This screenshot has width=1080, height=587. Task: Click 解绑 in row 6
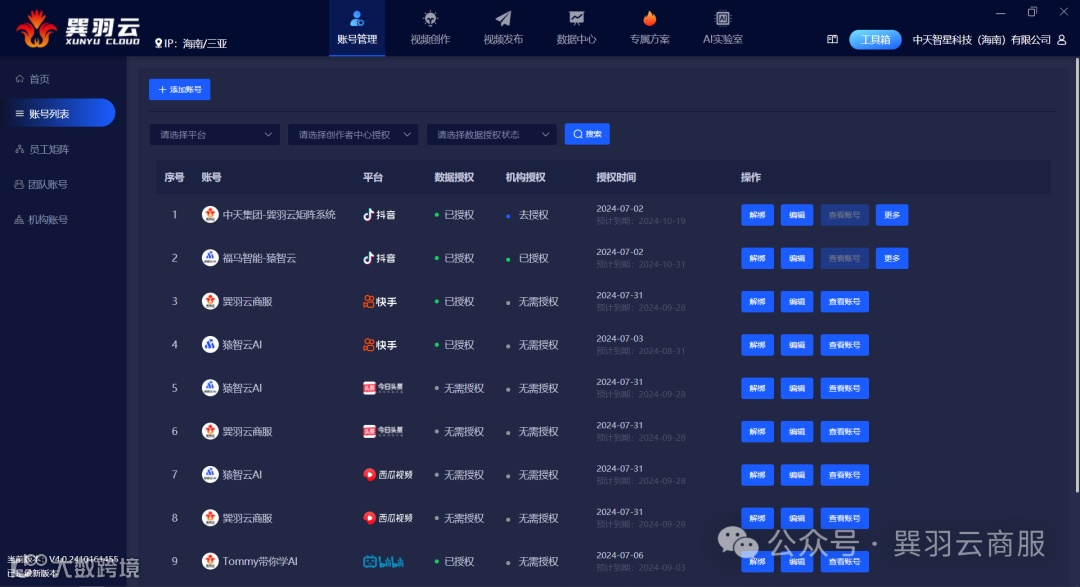pos(757,431)
